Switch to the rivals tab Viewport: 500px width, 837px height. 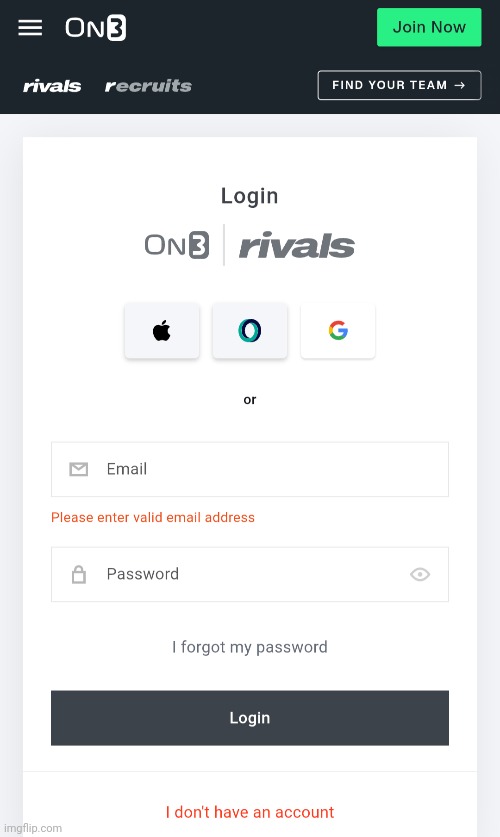coord(52,86)
